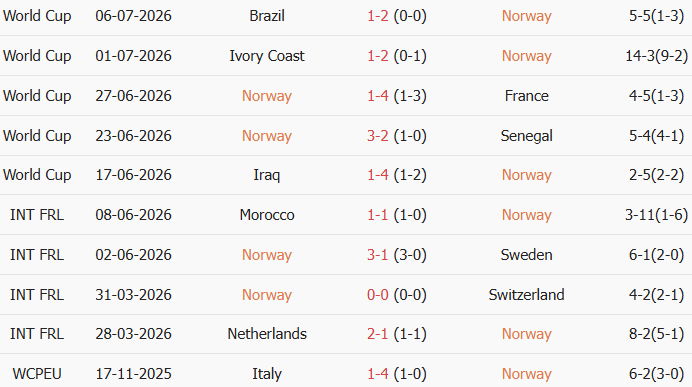Click the 3-1 score against Sweden
Viewport: 692px width, 387px height.
pos(378,255)
